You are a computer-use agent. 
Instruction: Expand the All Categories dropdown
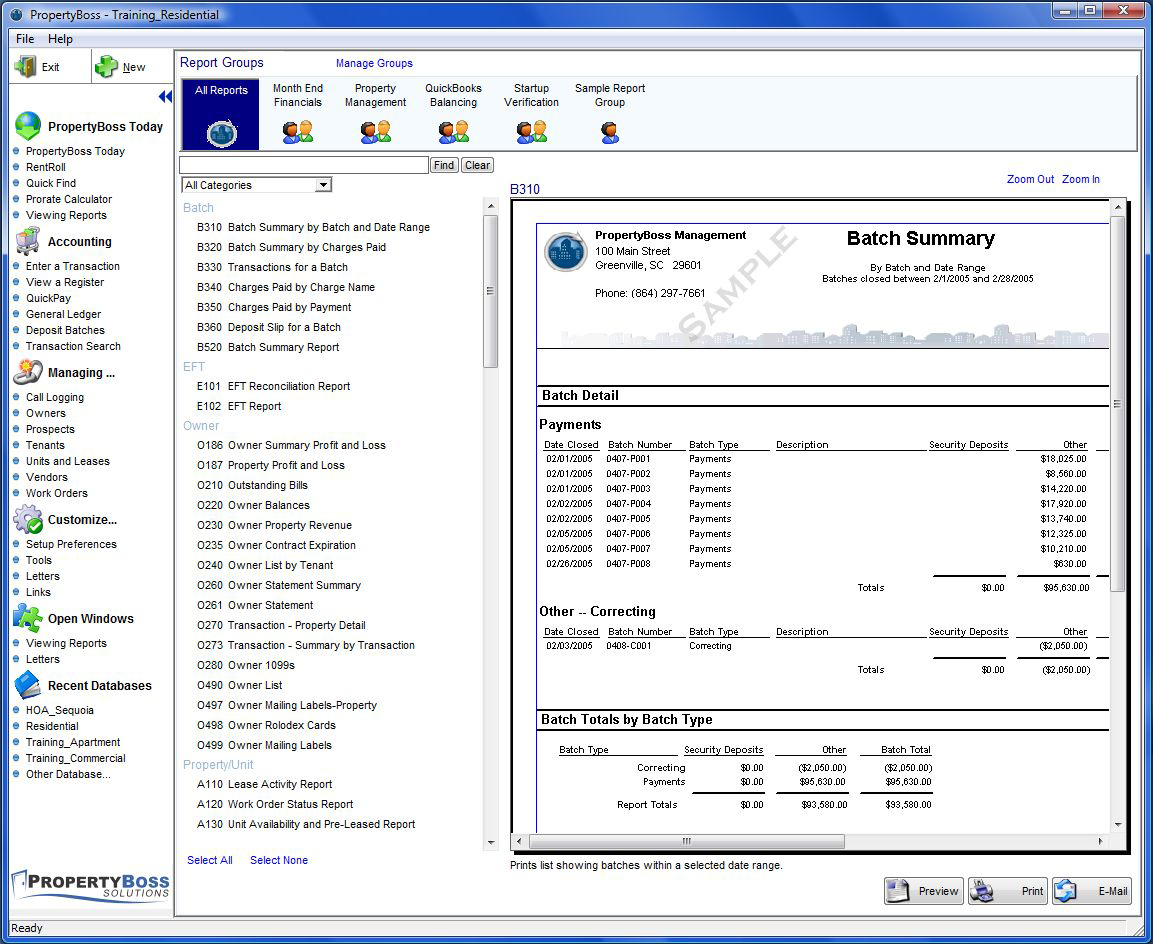click(x=323, y=185)
